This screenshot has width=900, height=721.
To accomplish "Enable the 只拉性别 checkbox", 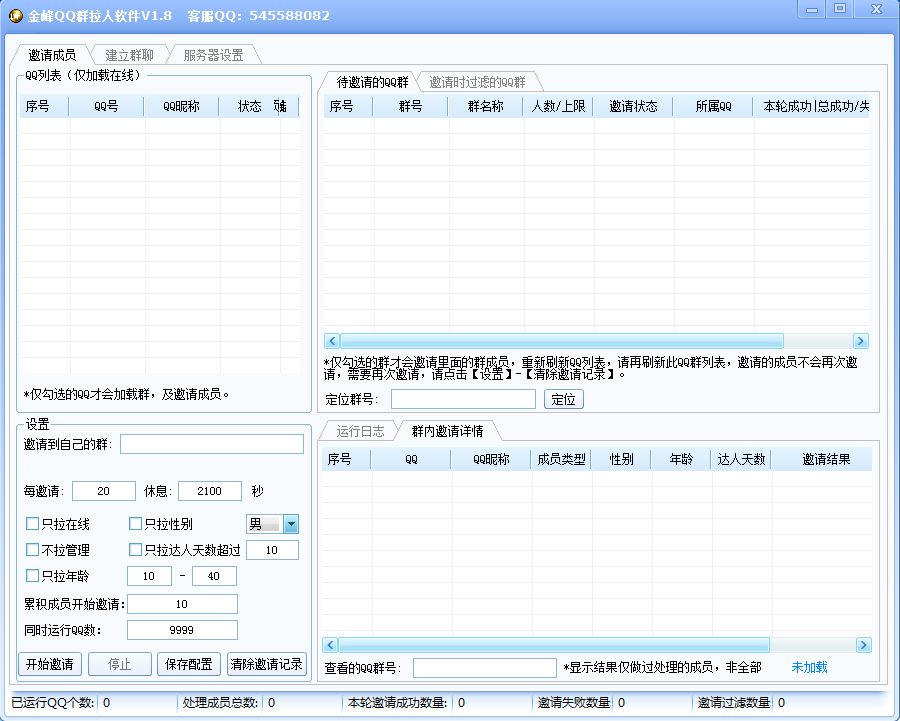I will 135,524.
